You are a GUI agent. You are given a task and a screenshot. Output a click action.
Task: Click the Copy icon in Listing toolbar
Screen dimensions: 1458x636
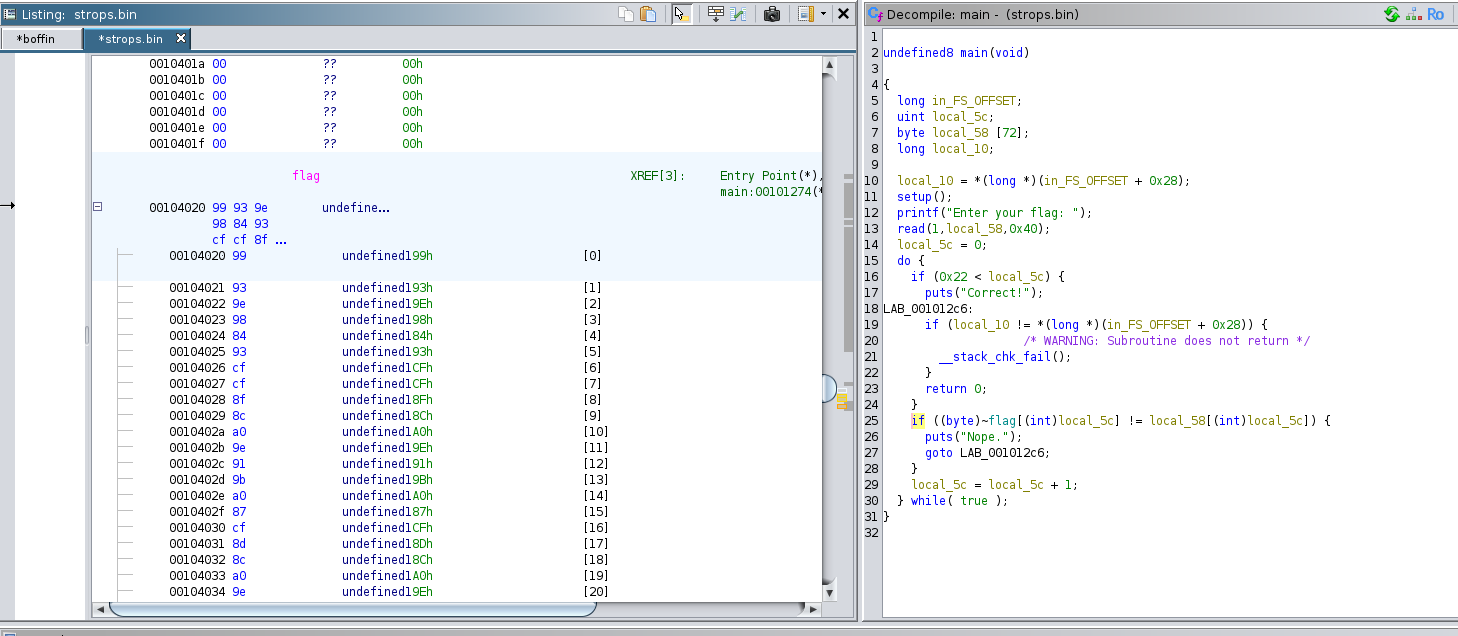point(626,14)
